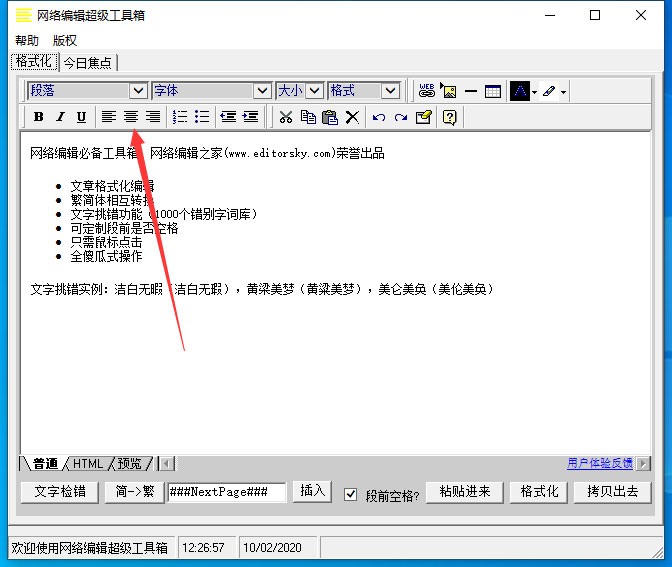Toggle underline formatting

pyautogui.click(x=81, y=117)
